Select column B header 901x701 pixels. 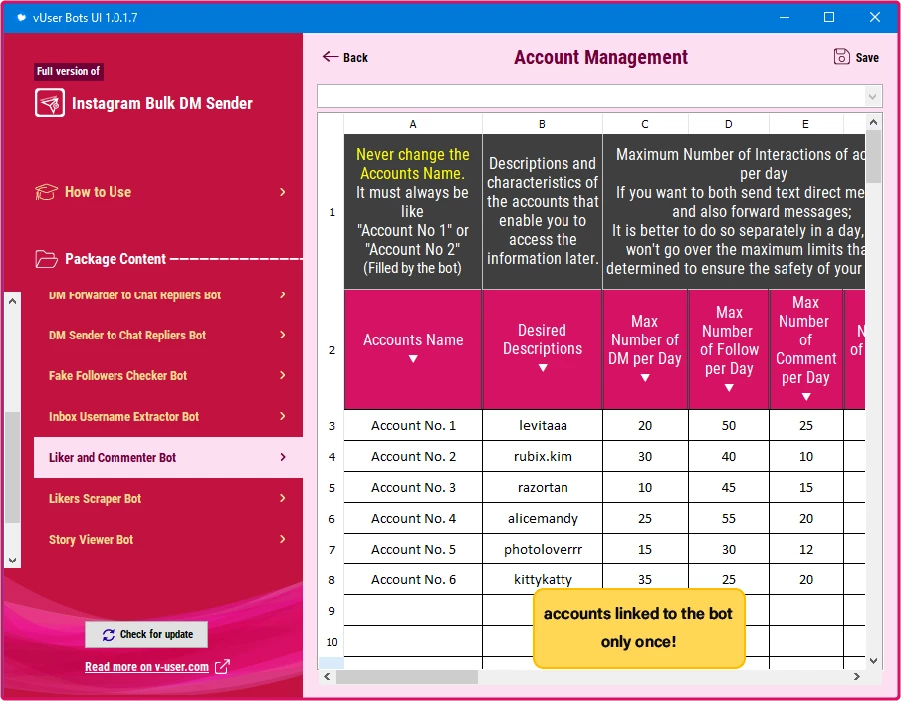coord(542,124)
